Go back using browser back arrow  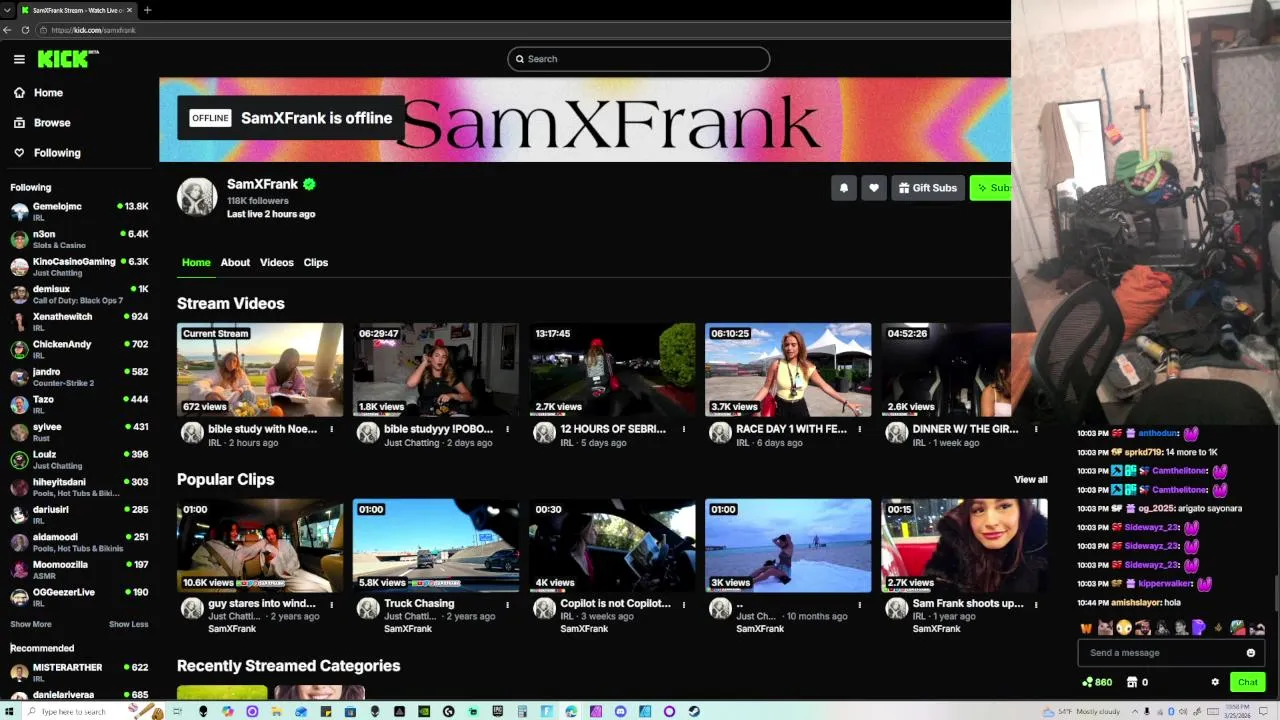[x=7, y=30]
